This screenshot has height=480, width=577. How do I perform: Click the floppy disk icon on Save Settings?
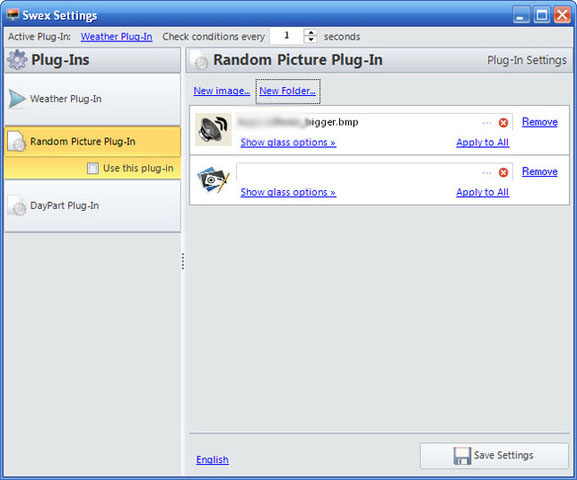coord(462,456)
